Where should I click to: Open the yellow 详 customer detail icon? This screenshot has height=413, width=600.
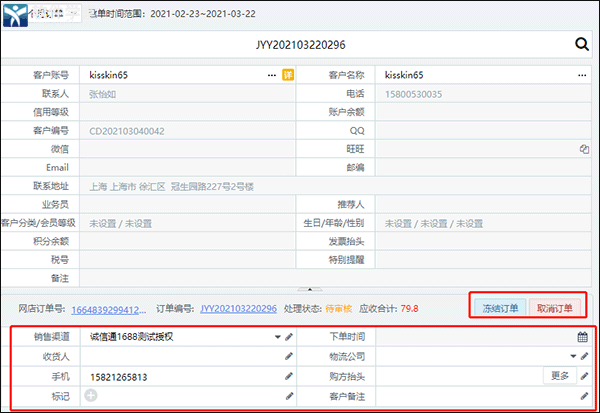[288, 75]
